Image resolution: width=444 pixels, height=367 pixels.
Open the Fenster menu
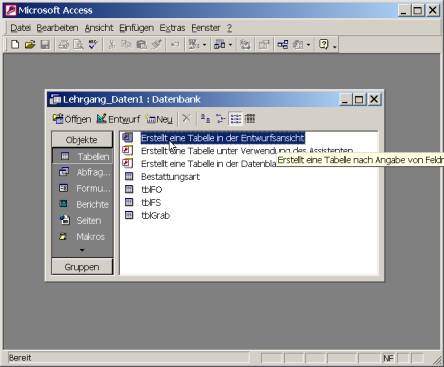coord(206,28)
